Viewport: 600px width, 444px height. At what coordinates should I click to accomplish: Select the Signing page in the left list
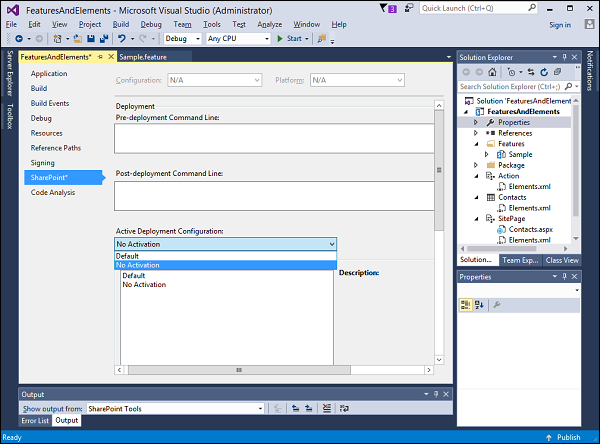click(x=43, y=162)
